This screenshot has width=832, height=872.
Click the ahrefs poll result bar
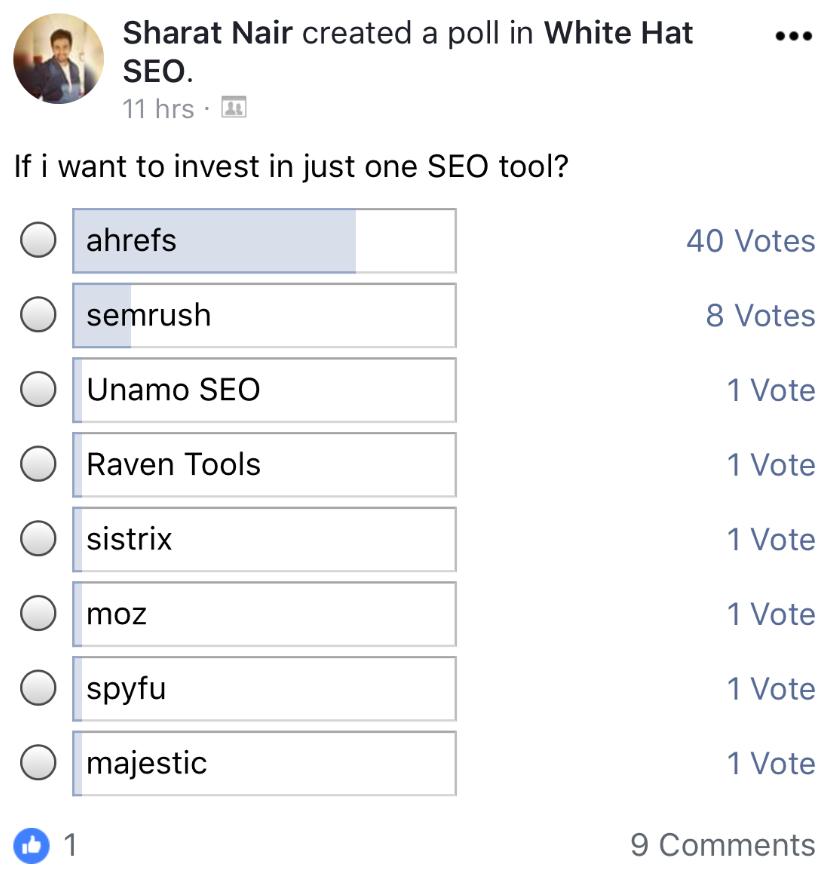(264, 241)
